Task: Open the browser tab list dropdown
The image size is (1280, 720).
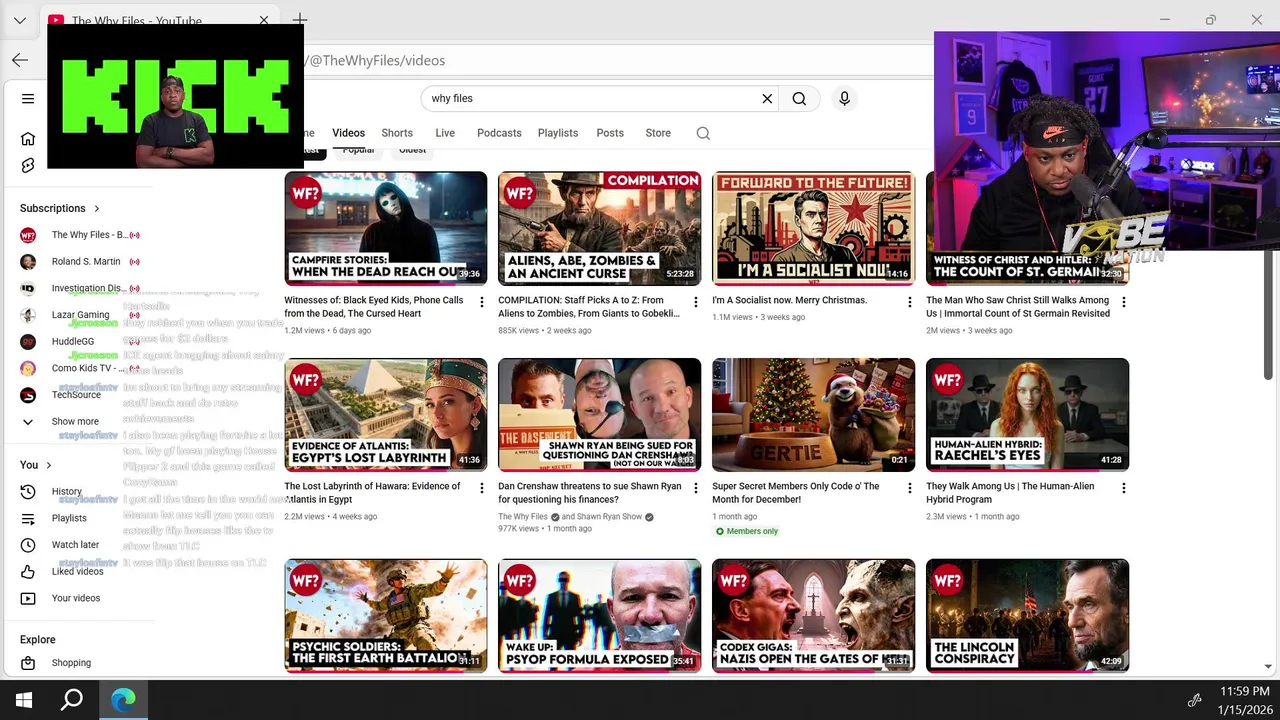Action: pos(20,20)
